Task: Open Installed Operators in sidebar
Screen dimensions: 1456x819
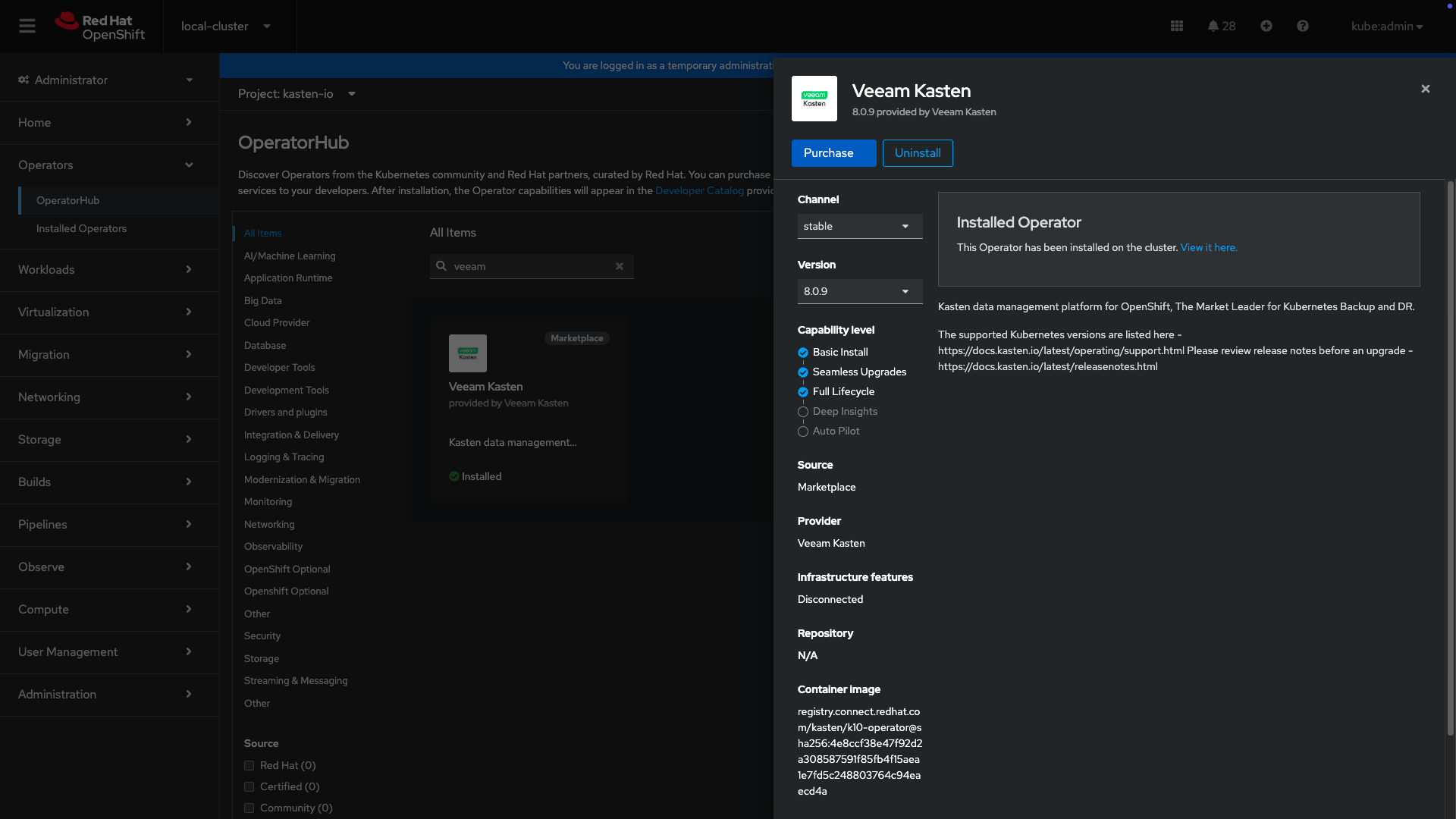Action: (81, 229)
